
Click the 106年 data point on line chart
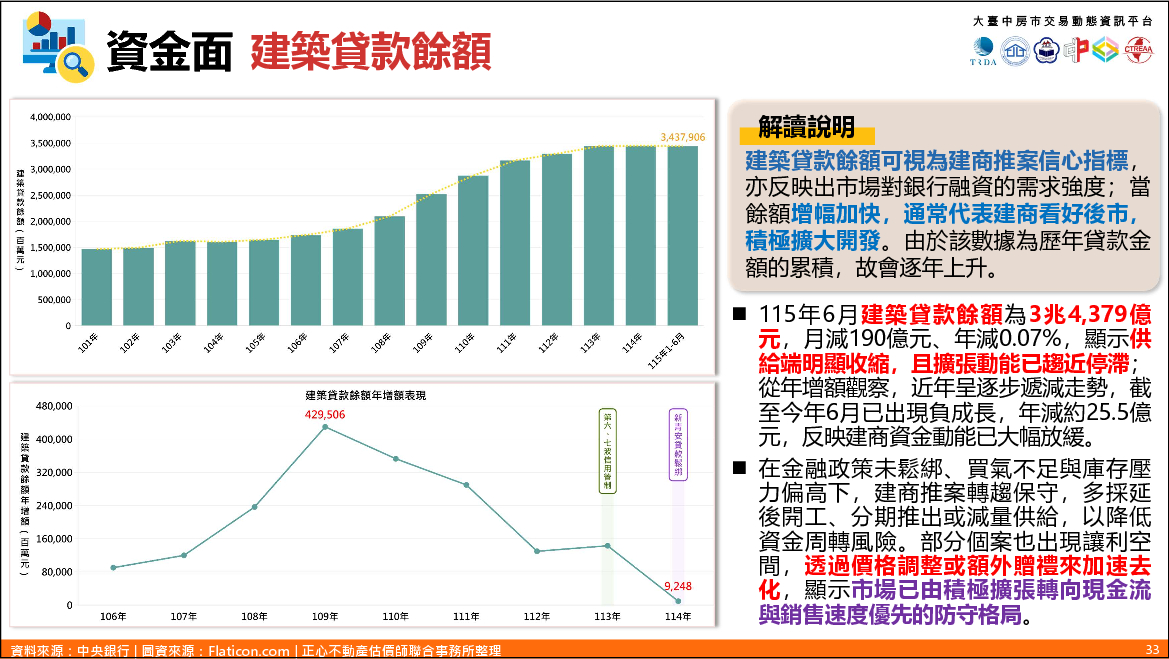coord(113,567)
